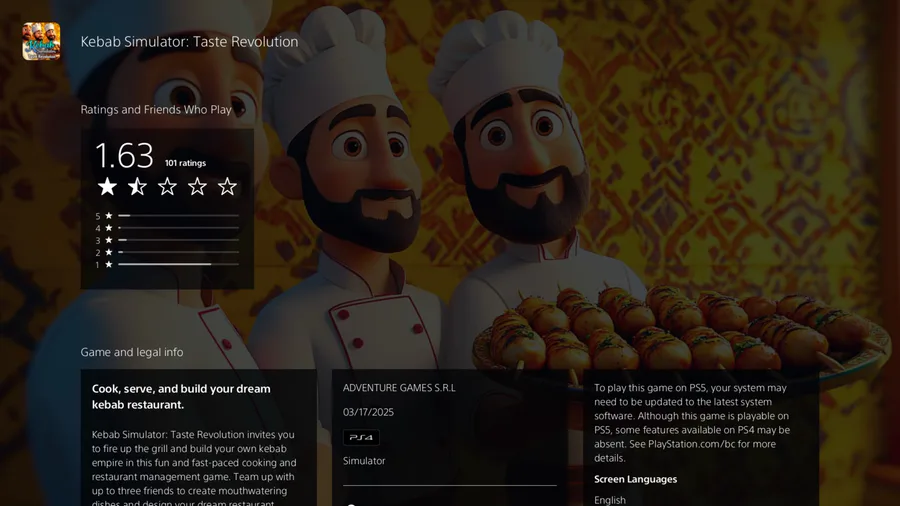This screenshot has width=900, height=506.
Task: Open the game description card headline
Action: (181, 396)
